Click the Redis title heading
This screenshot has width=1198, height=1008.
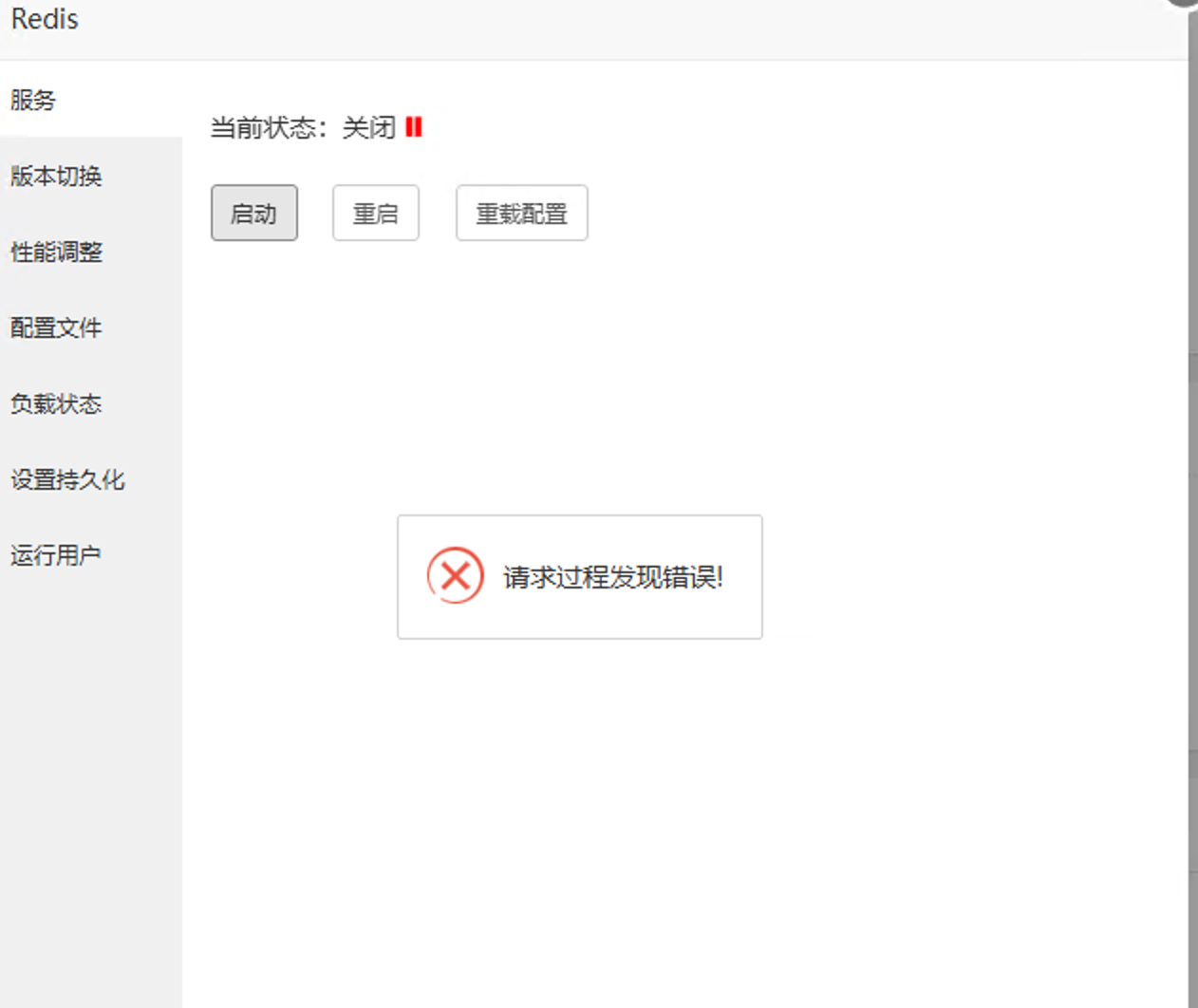point(44,19)
